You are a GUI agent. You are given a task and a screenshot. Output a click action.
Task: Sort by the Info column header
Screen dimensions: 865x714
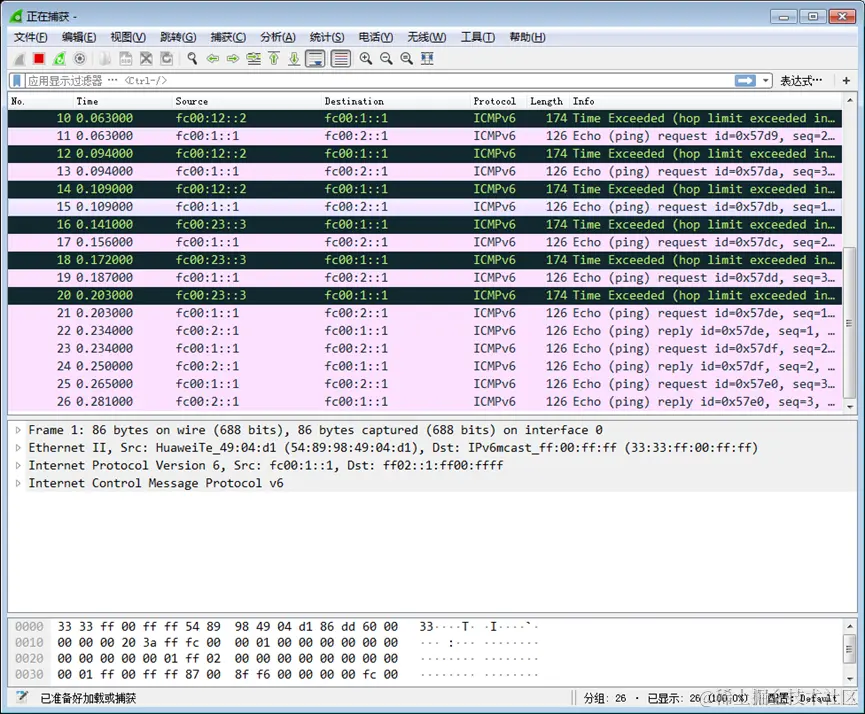706,101
